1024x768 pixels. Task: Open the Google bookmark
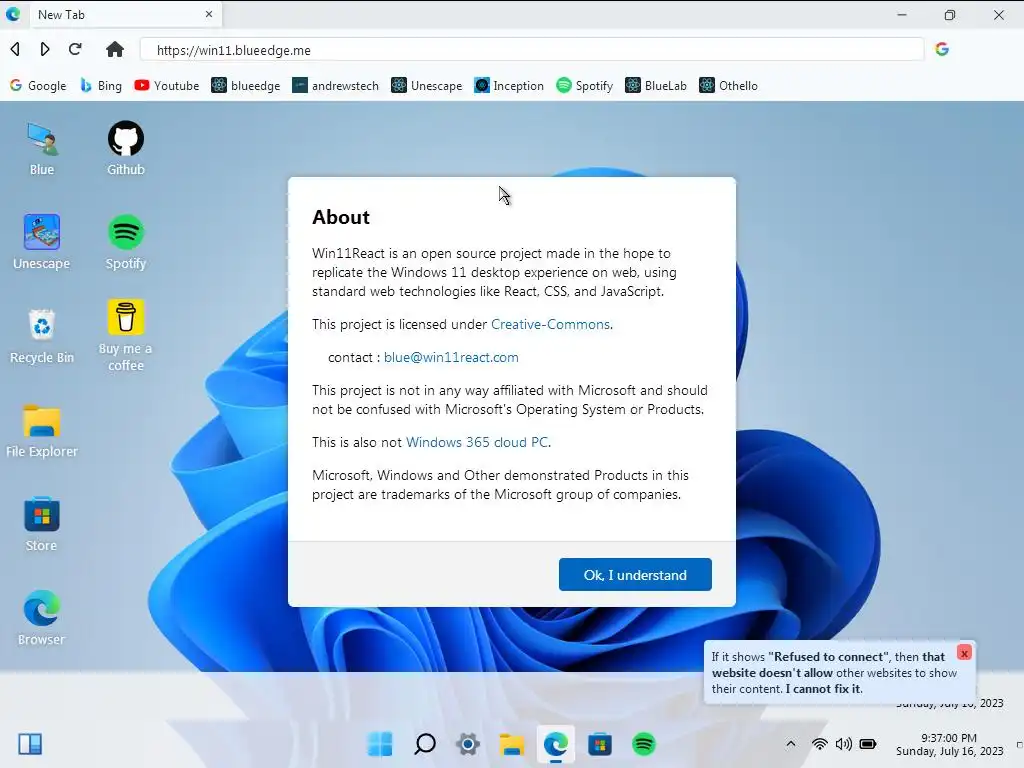(x=38, y=86)
